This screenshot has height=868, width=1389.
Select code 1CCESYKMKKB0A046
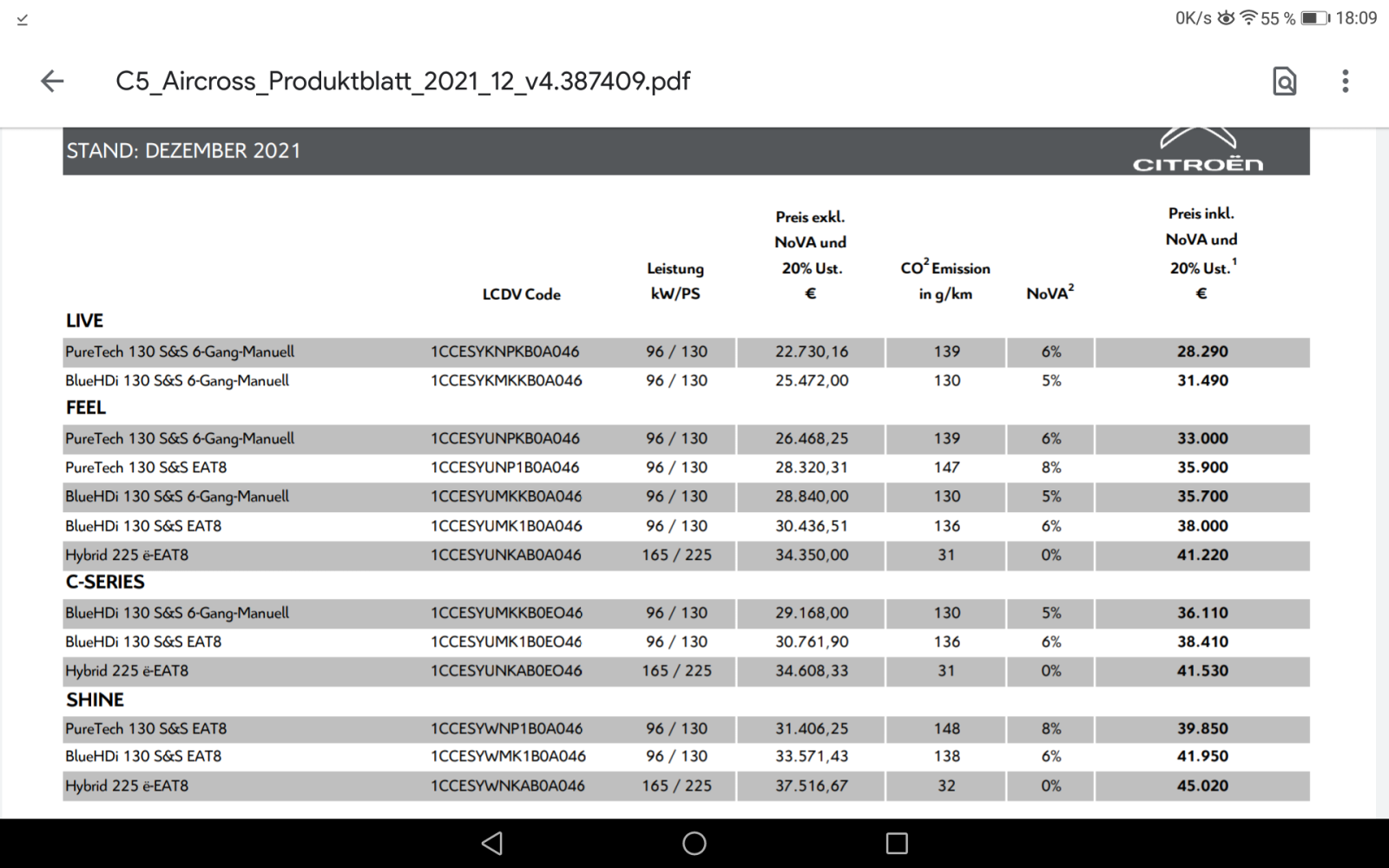coord(506,380)
